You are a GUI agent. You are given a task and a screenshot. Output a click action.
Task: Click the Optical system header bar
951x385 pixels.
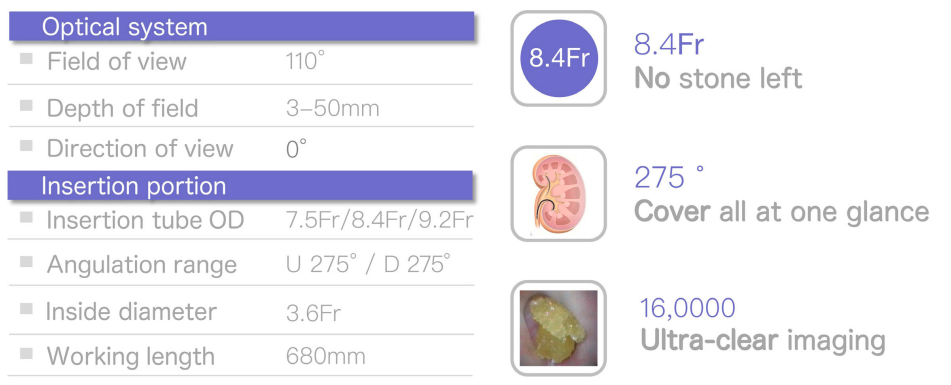[241, 27]
